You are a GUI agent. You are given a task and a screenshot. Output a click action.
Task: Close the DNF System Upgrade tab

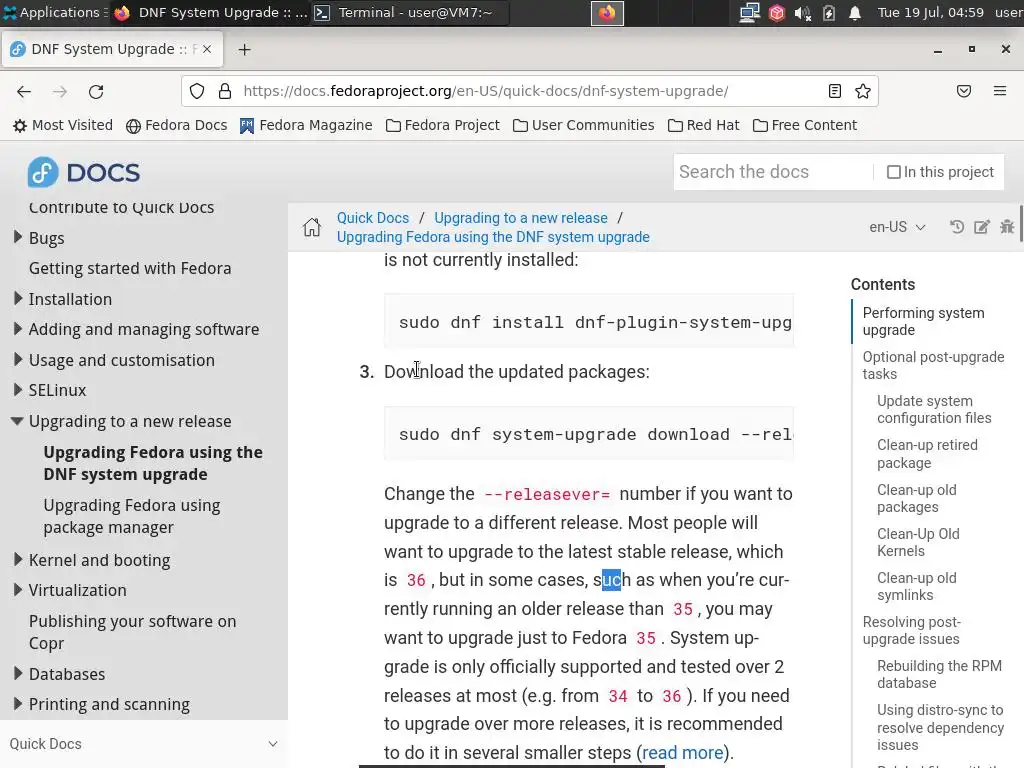tap(207, 49)
